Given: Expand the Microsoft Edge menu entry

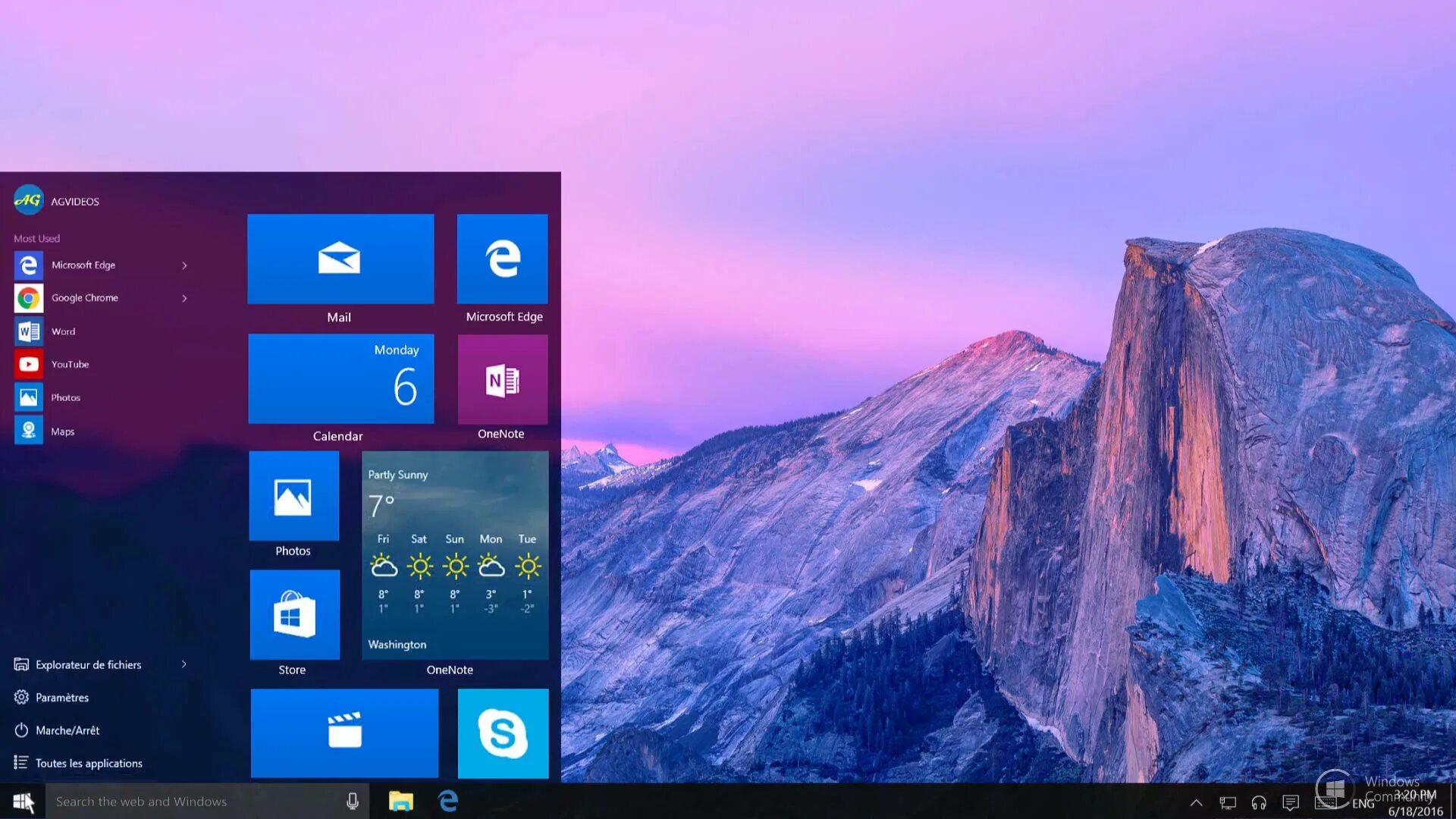Looking at the screenshot, I should click(x=184, y=264).
